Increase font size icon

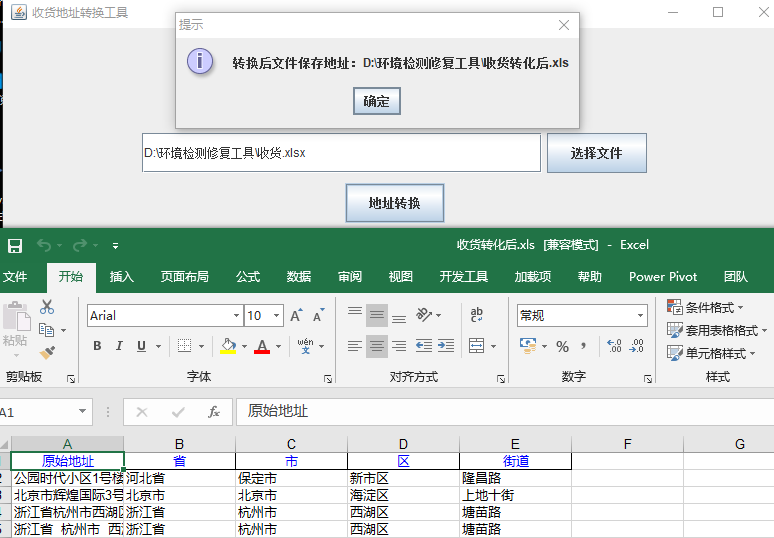click(296, 315)
